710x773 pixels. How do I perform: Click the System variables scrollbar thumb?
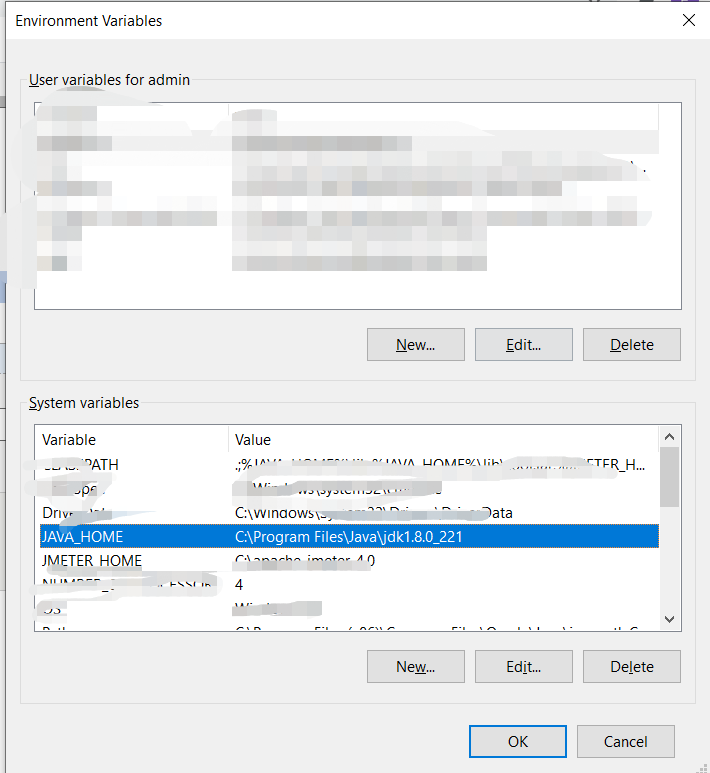pyautogui.click(x=669, y=477)
